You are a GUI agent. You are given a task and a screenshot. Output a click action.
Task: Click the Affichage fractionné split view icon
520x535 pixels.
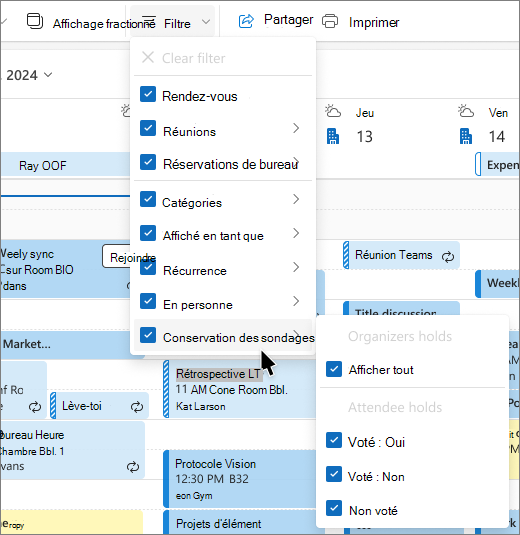(x=35, y=21)
